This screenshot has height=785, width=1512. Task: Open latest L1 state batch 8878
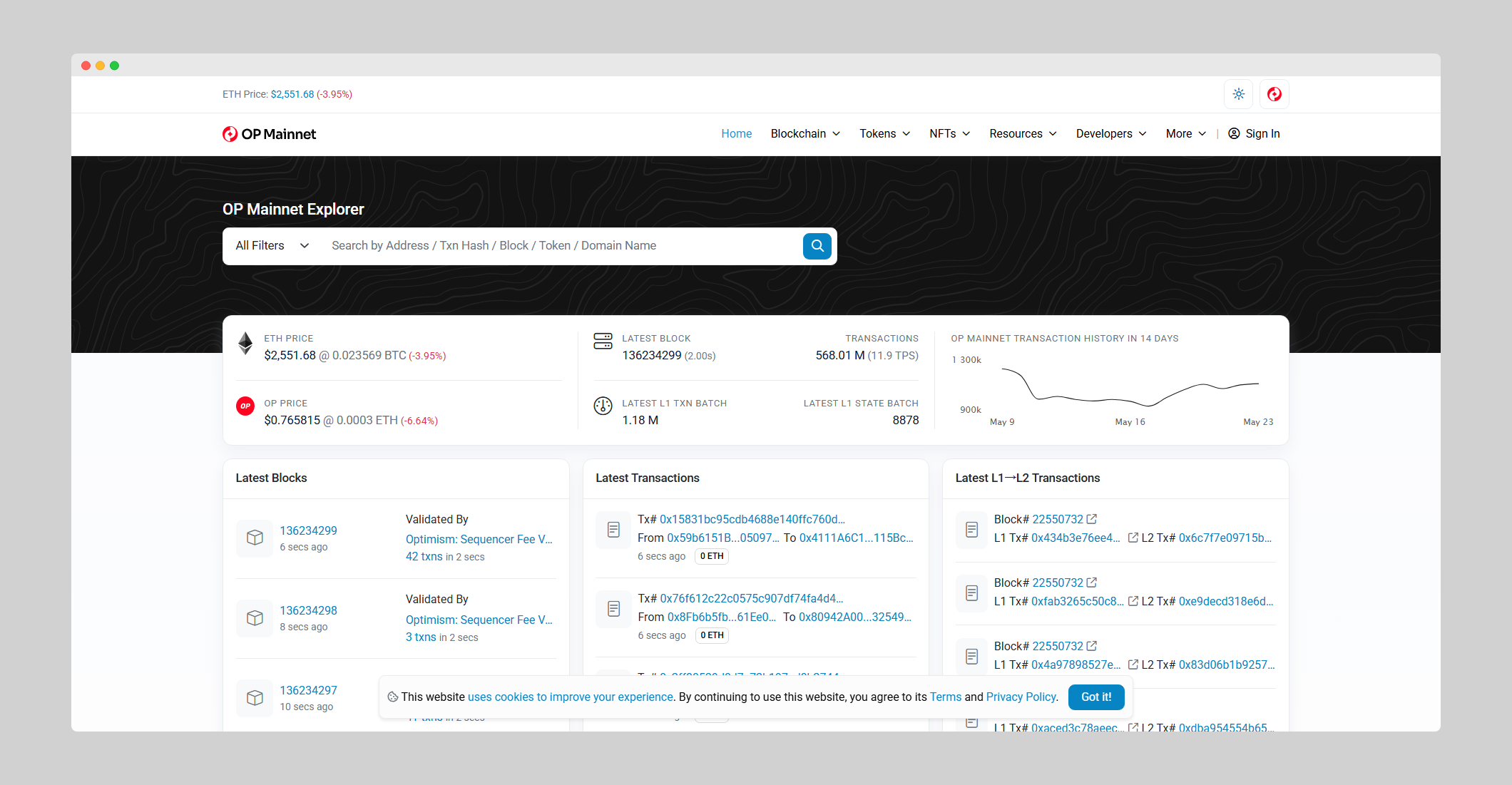point(906,421)
